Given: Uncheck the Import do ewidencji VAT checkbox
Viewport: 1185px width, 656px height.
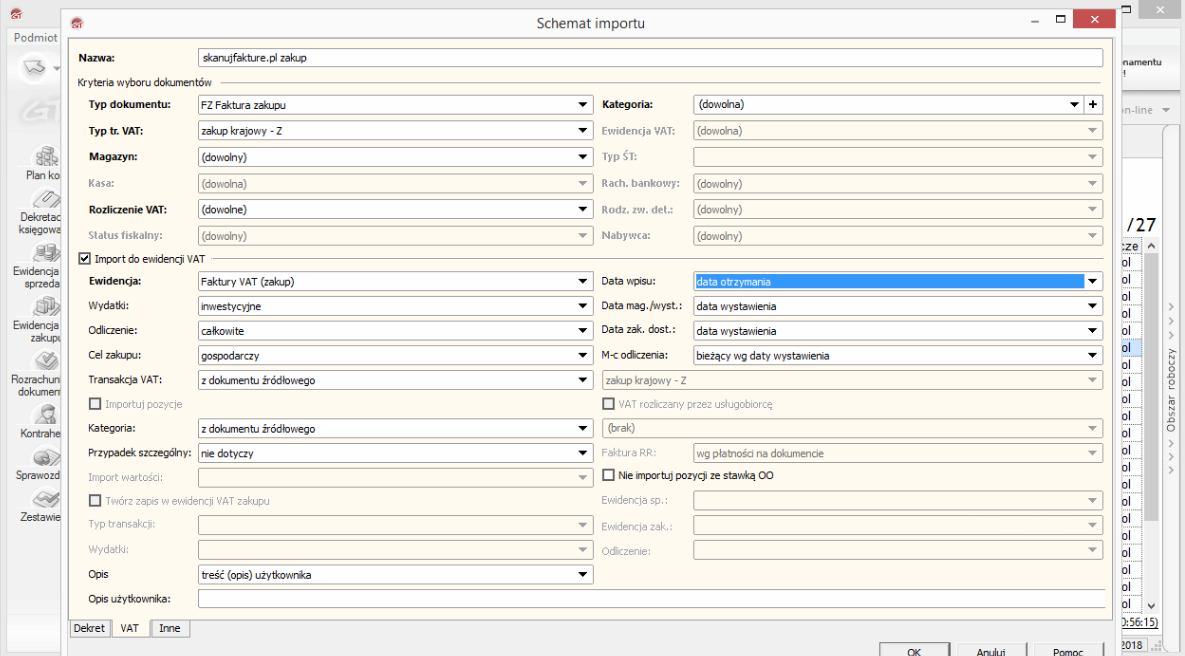Looking at the screenshot, I should click(84, 258).
